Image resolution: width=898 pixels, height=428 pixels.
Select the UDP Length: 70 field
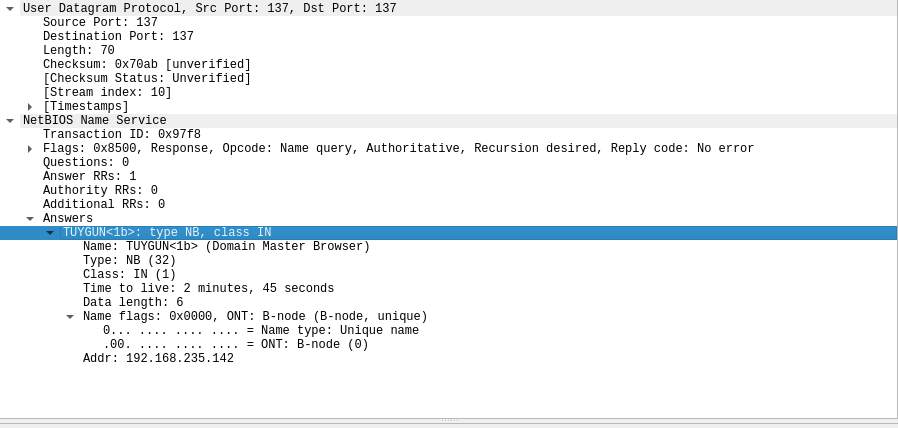point(79,50)
